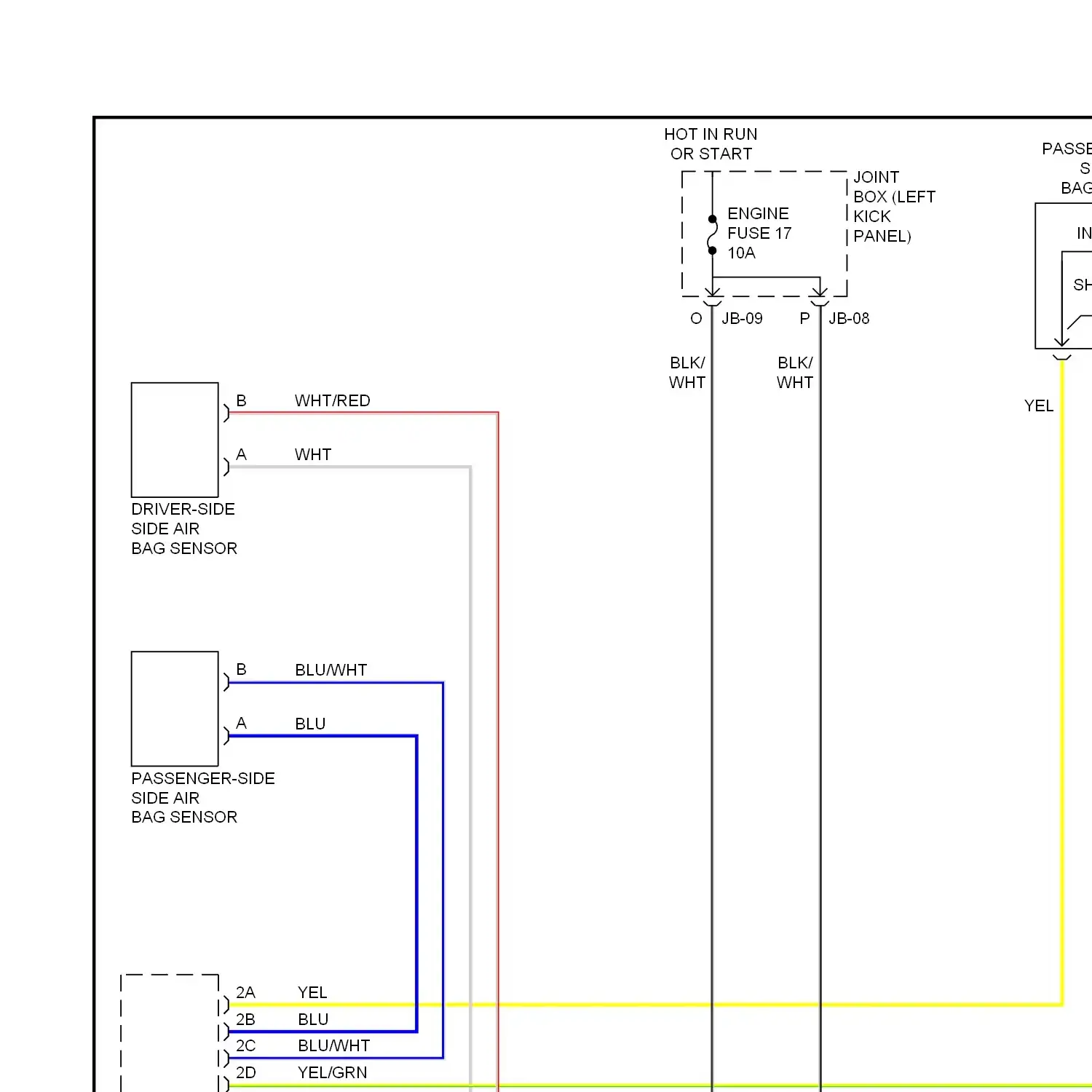Screen dimensions: 1092x1092
Task: Select the BLU label beside pin 2B
Action: point(313,1020)
